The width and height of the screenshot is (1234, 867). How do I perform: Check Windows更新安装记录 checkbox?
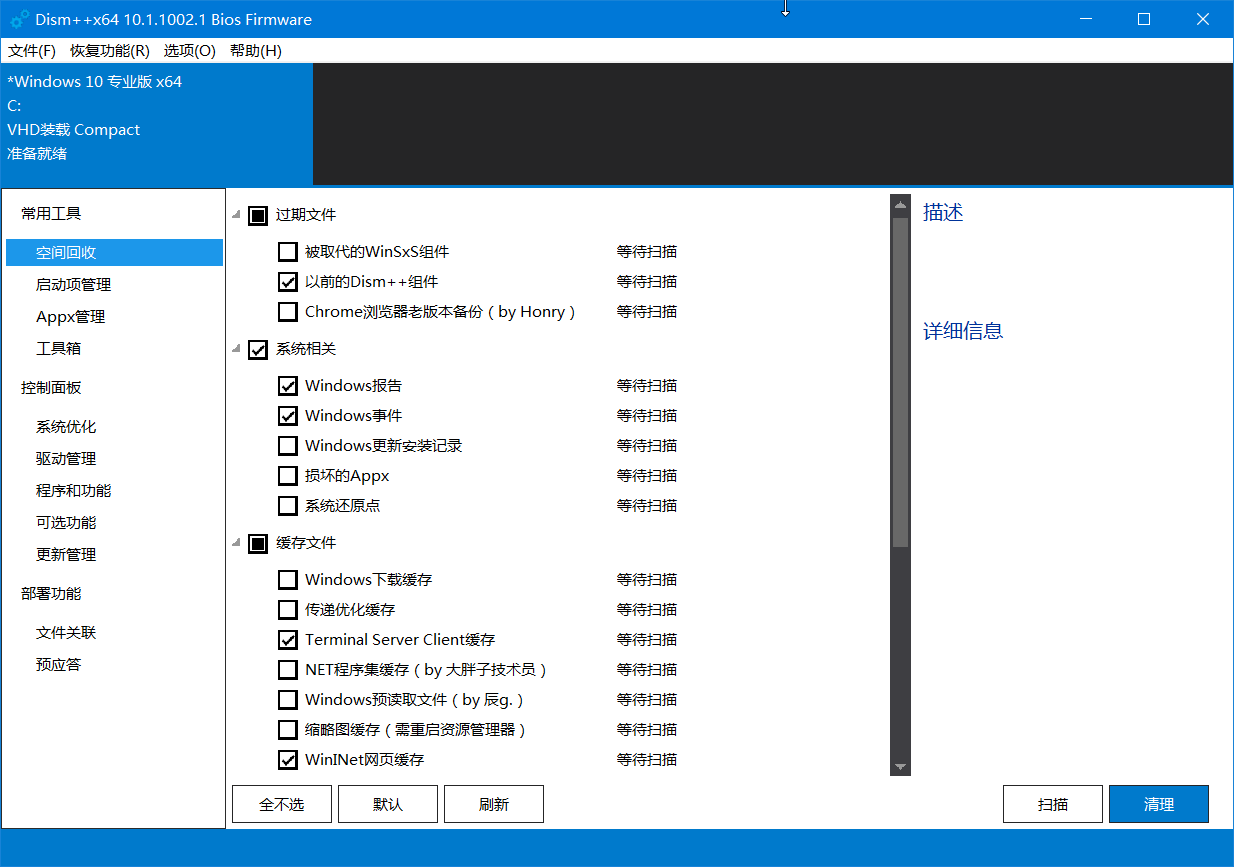tap(288, 446)
